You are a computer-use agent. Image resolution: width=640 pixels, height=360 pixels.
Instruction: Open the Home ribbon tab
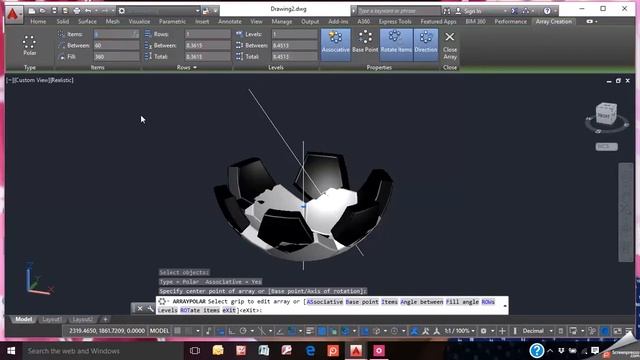(38, 21)
